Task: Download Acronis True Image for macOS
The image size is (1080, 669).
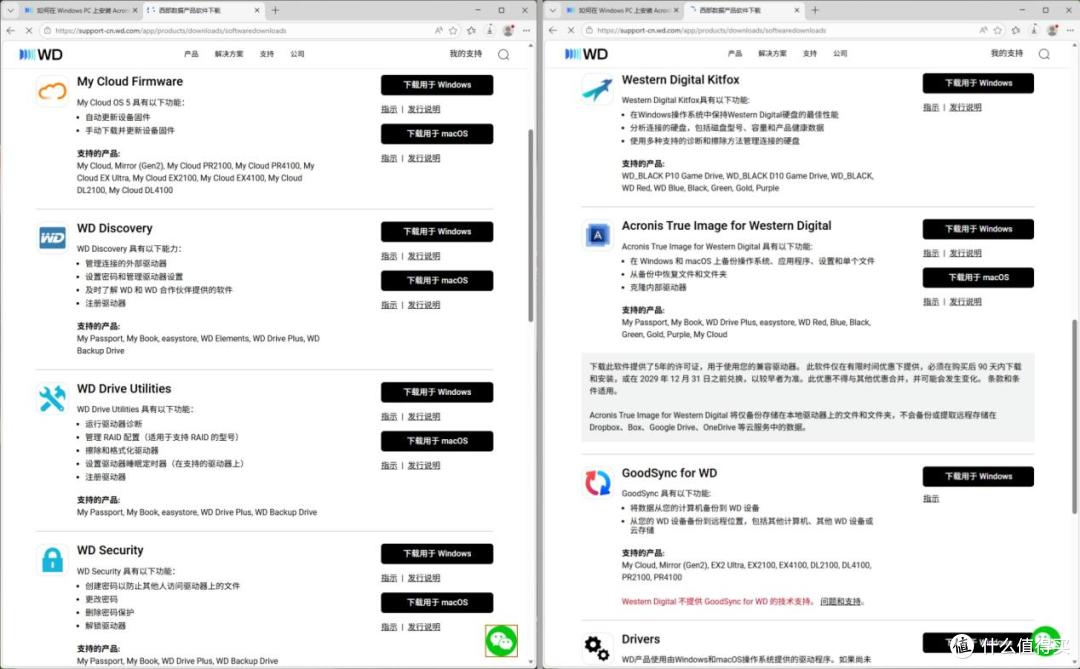Action: click(978, 278)
